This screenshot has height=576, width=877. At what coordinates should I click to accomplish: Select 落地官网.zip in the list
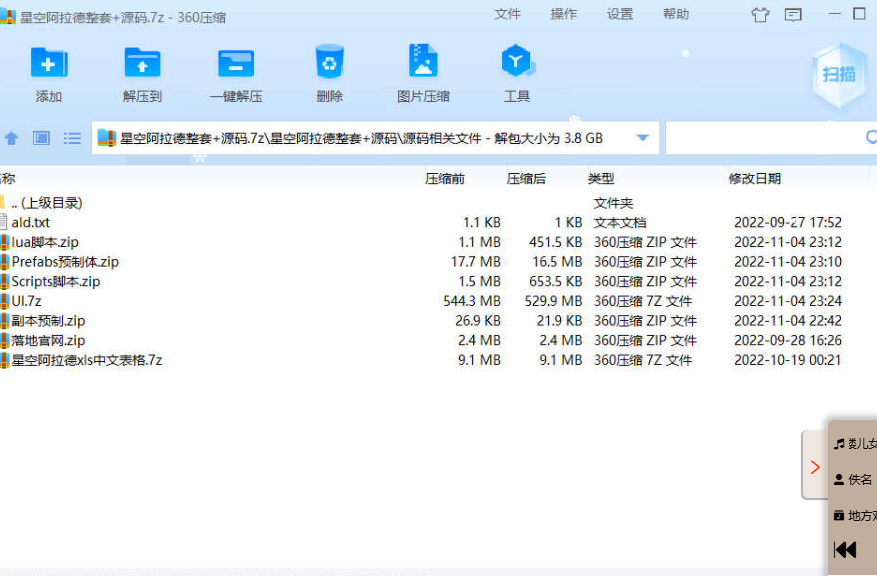(x=48, y=340)
